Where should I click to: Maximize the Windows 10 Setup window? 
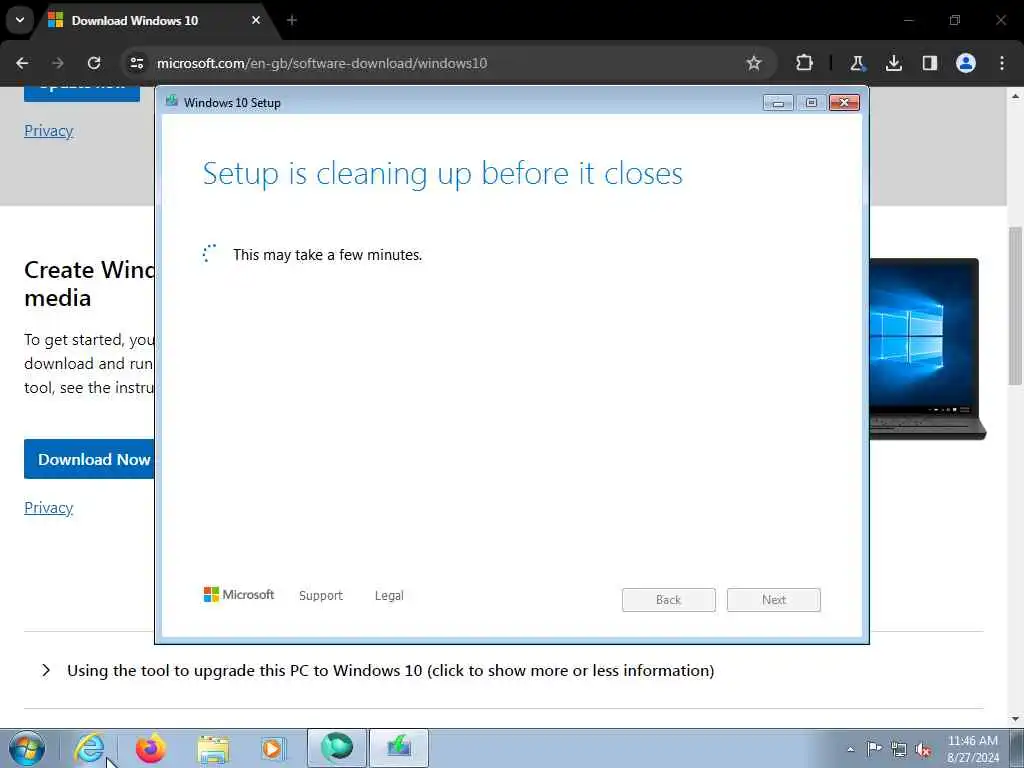(811, 103)
